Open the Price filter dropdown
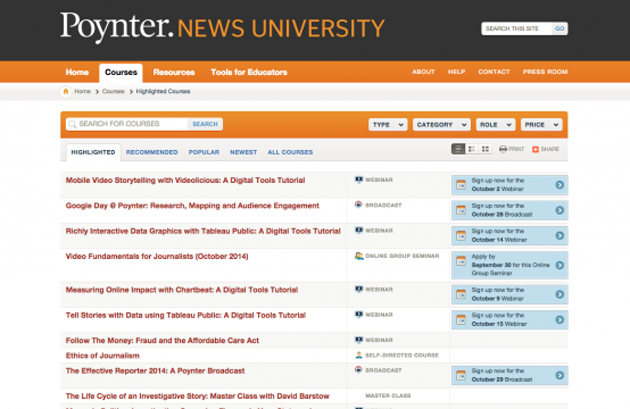The width and height of the screenshot is (630, 409). [542, 125]
